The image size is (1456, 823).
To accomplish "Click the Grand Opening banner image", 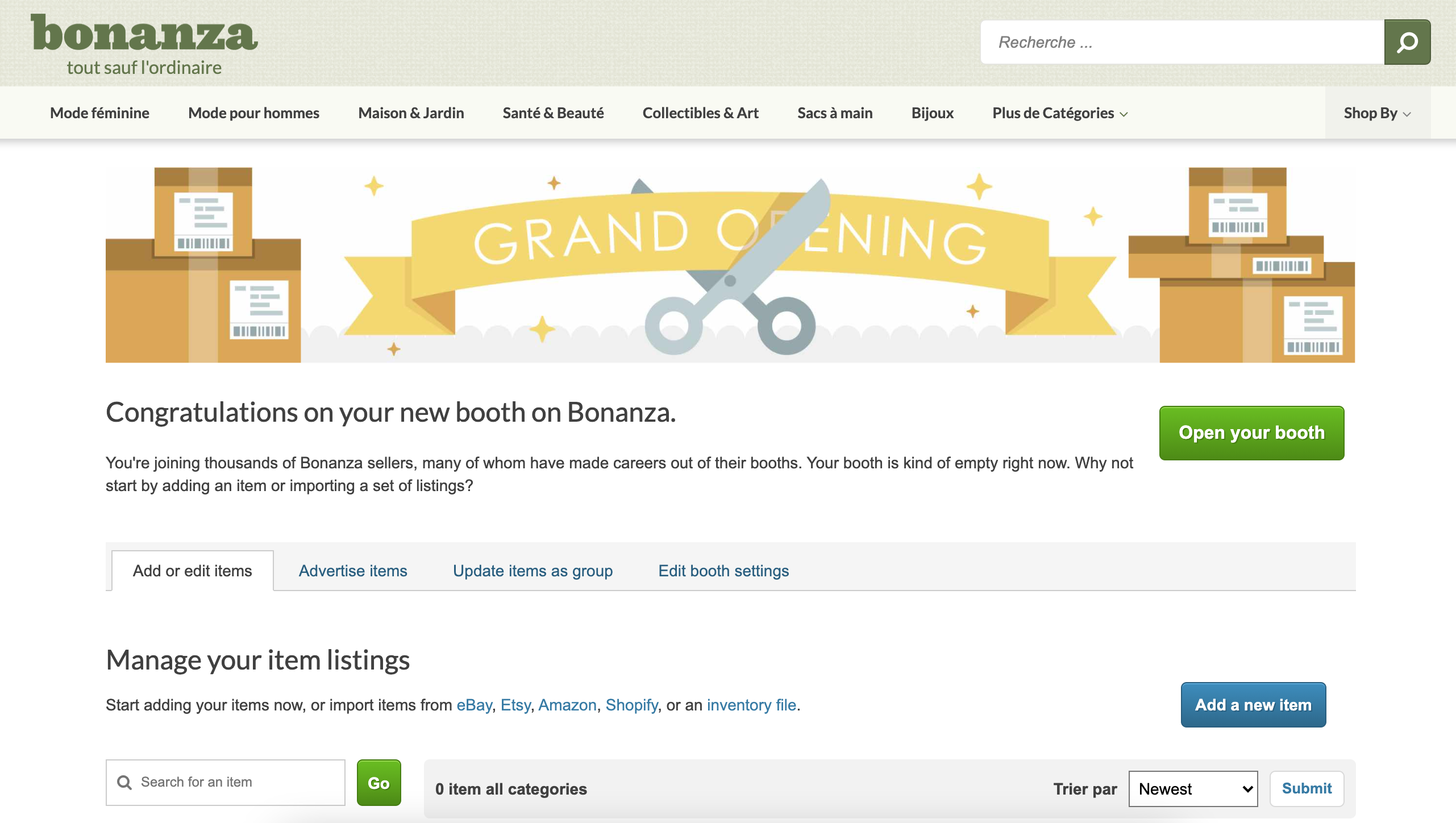I will pos(730,265).
